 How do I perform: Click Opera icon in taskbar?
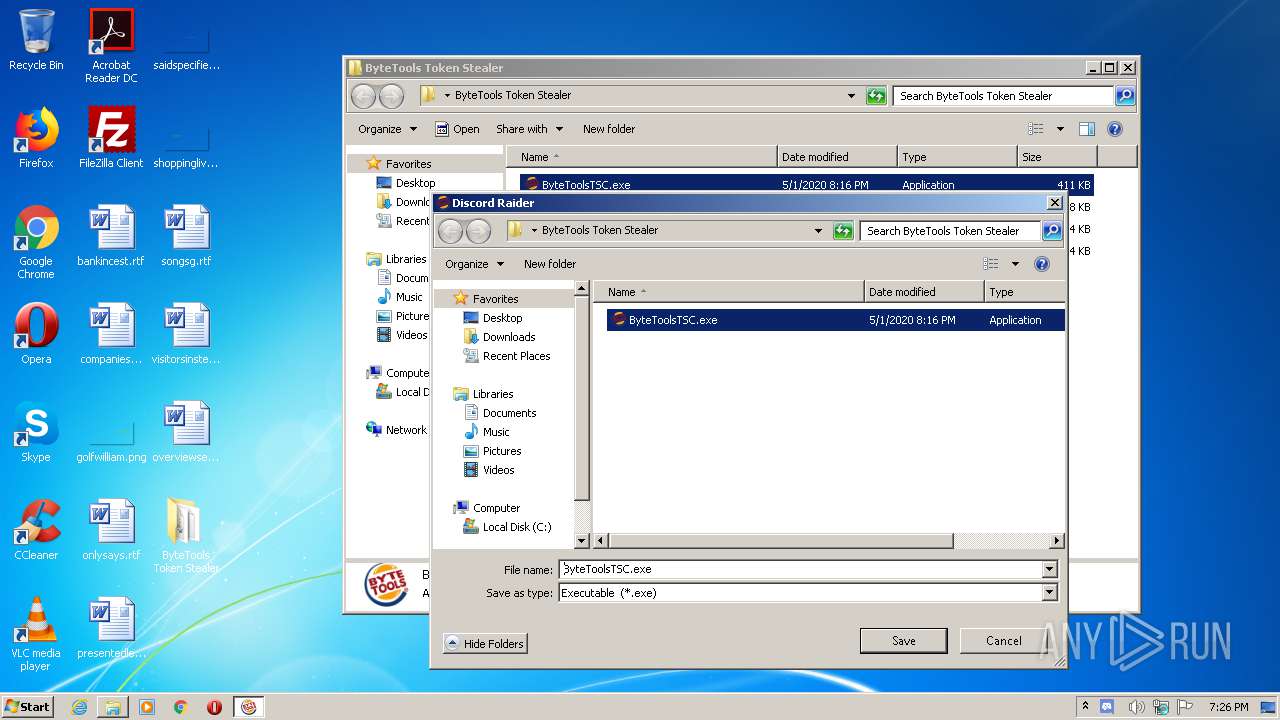click(214, 707)
